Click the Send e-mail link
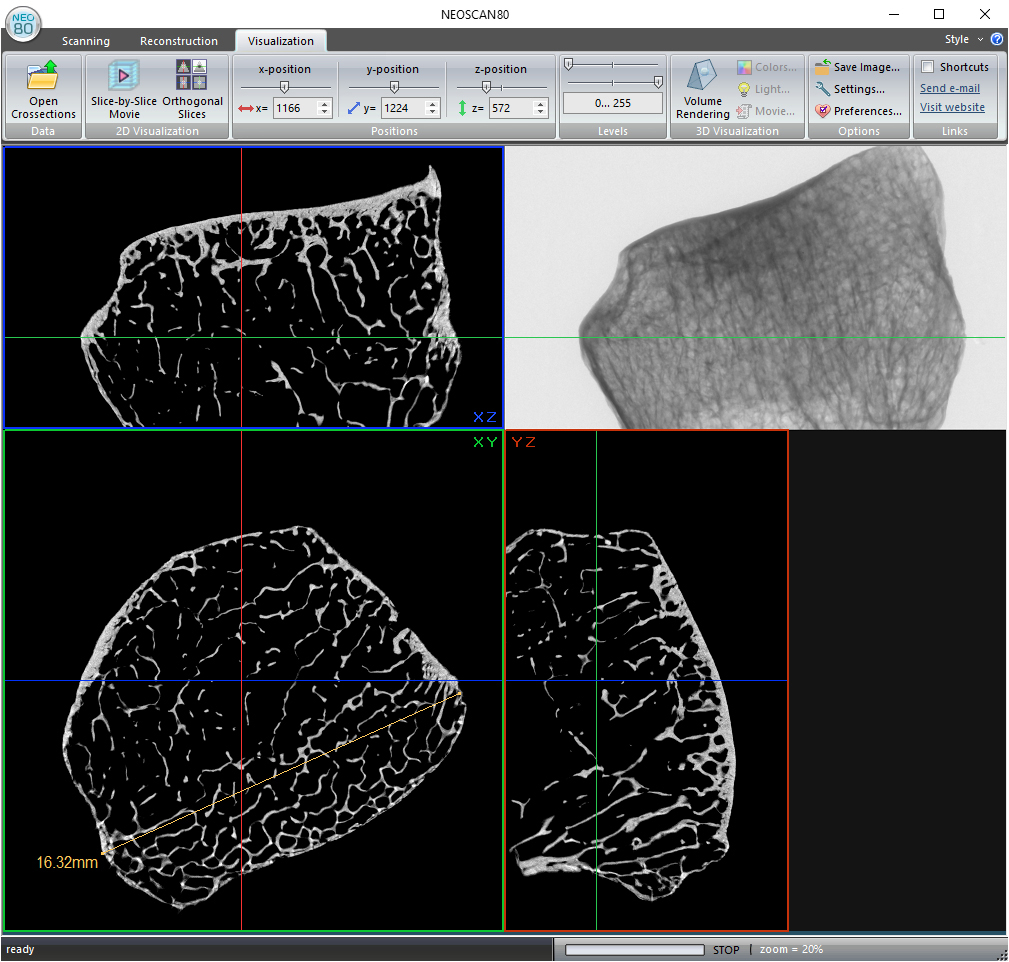1009x962 pixels. coord(949,88)
